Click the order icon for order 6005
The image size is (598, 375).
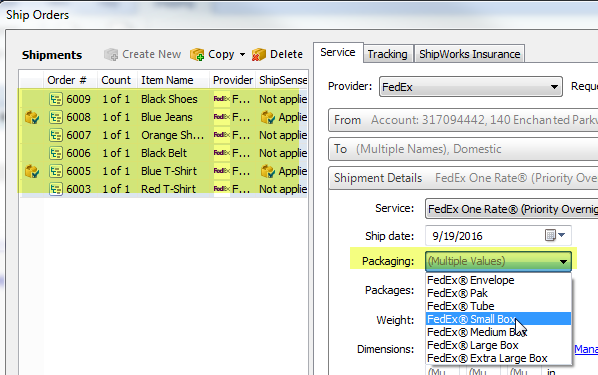tap(56, 171)
